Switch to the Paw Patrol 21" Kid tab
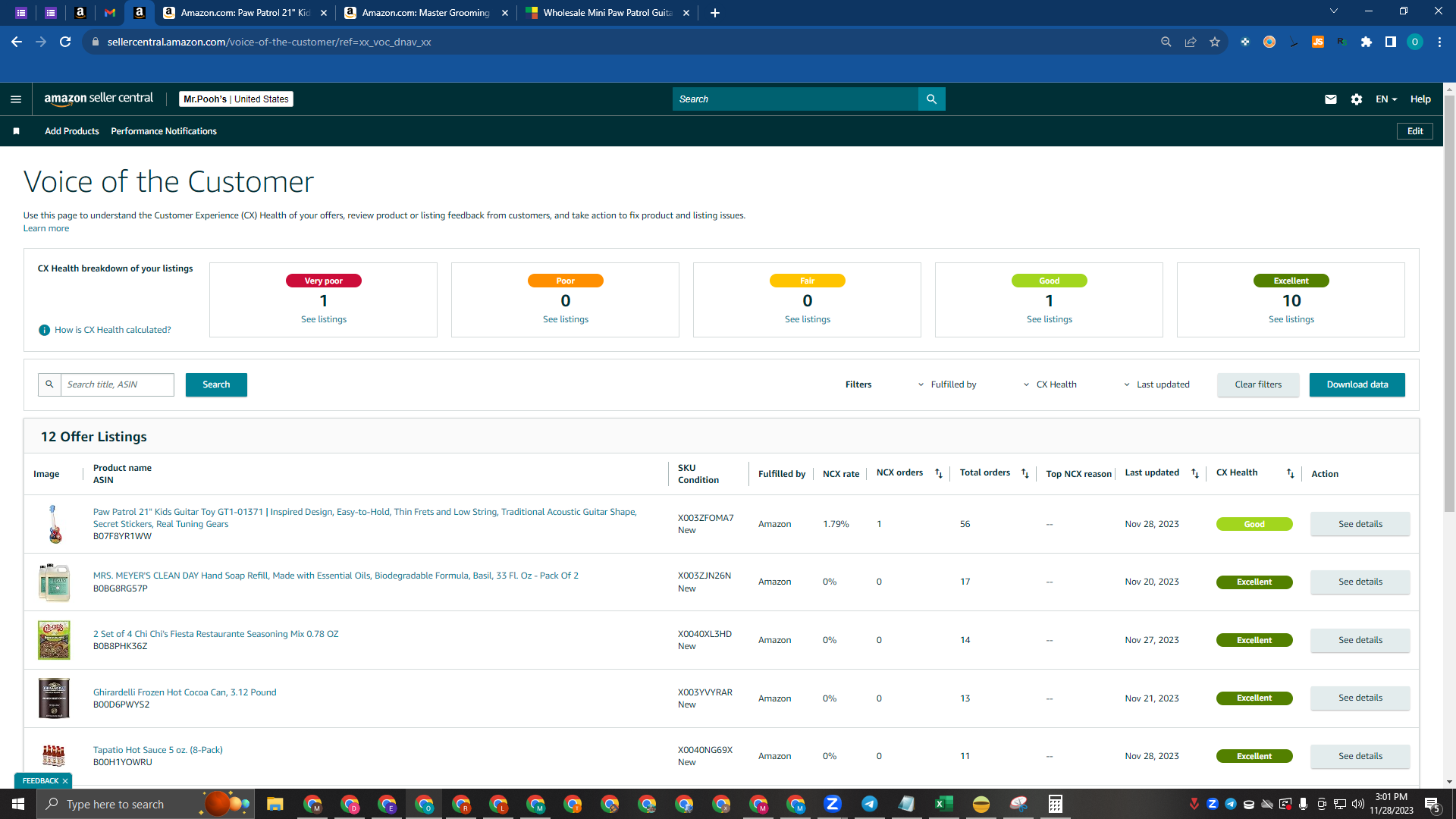Image resolution: width=1456 pixels, height=819 pixels. coord(245,13)
